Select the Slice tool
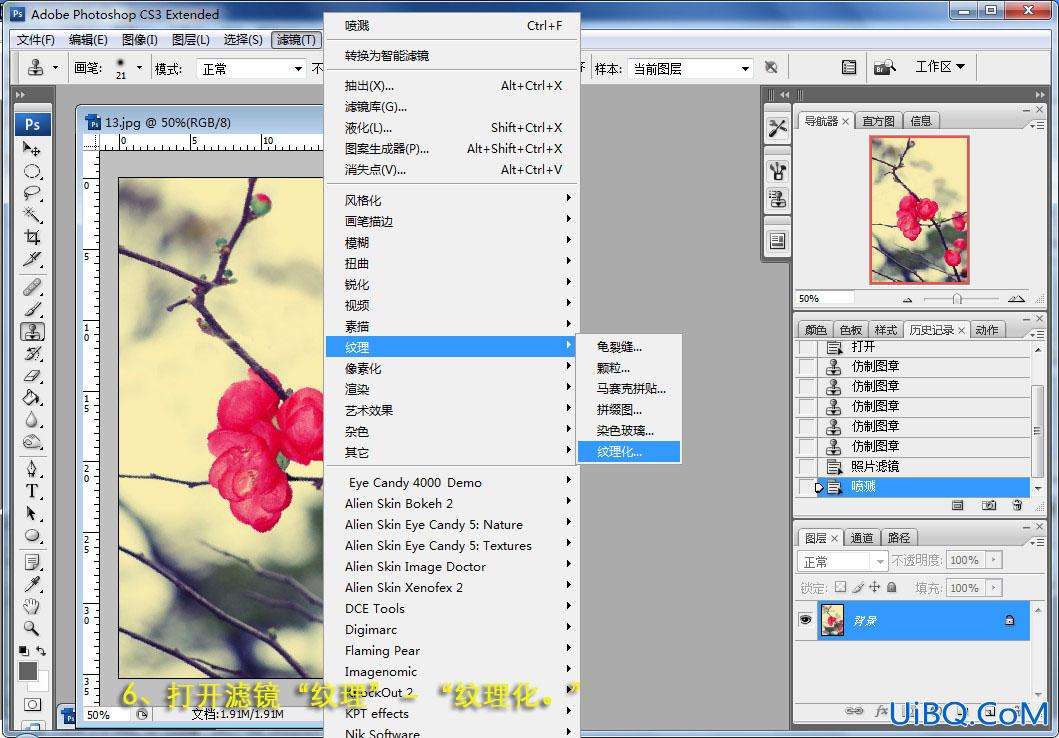This screenshot has width=1059, height=738. [x=32, y=259]
